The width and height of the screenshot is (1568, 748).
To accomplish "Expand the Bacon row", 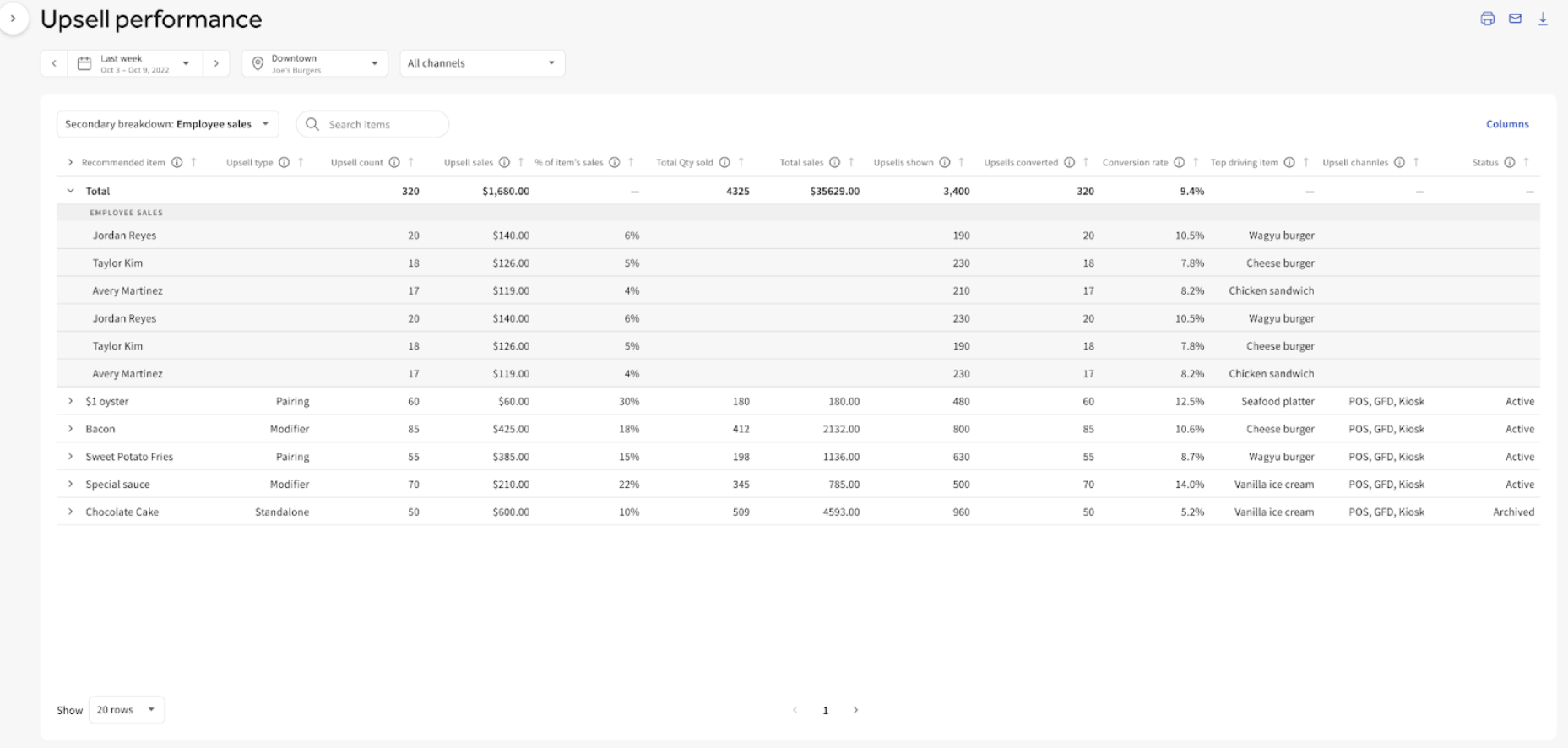I will (71, 429).
